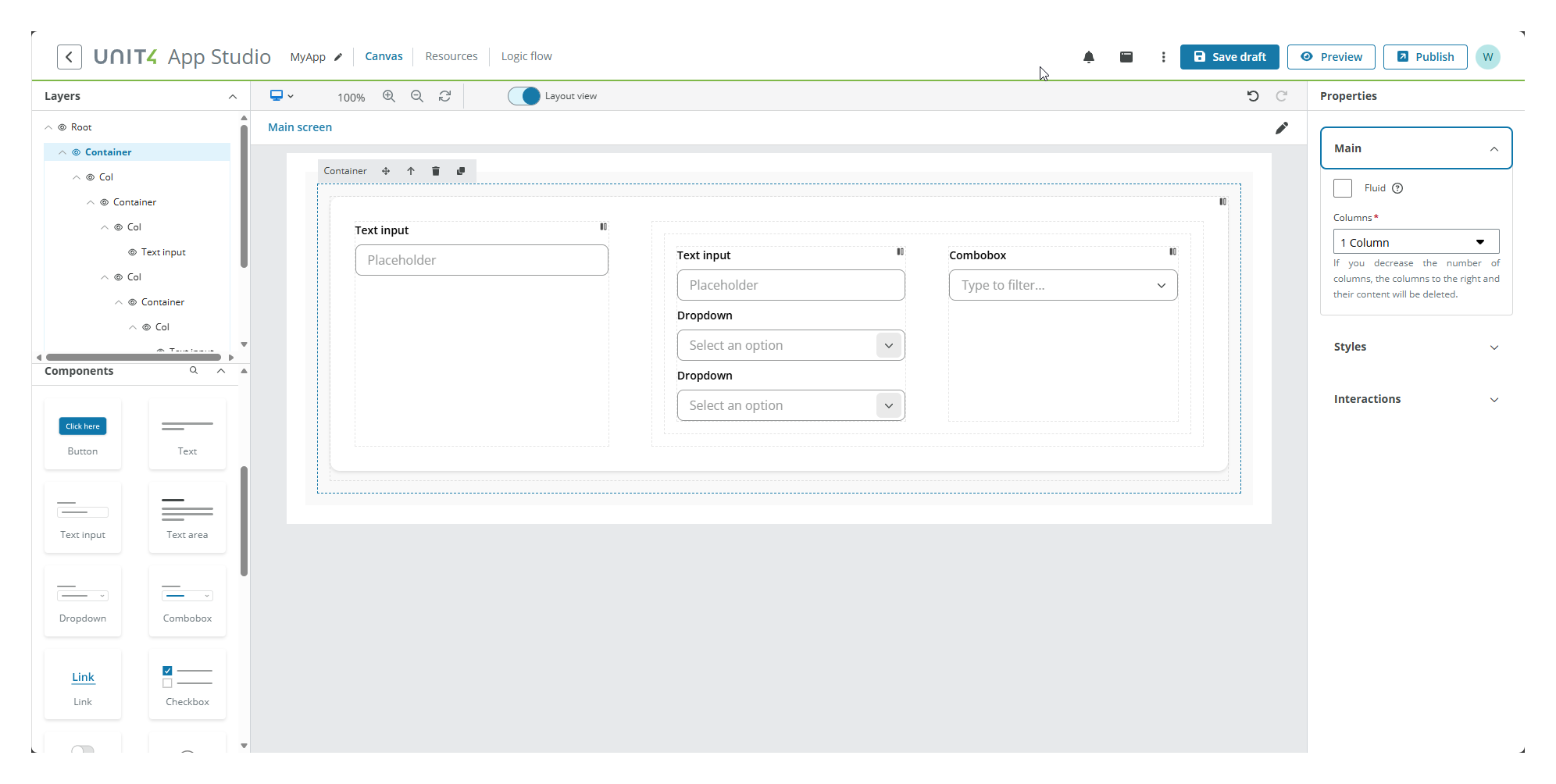Switch to the Resources tab

click(451, 56)
